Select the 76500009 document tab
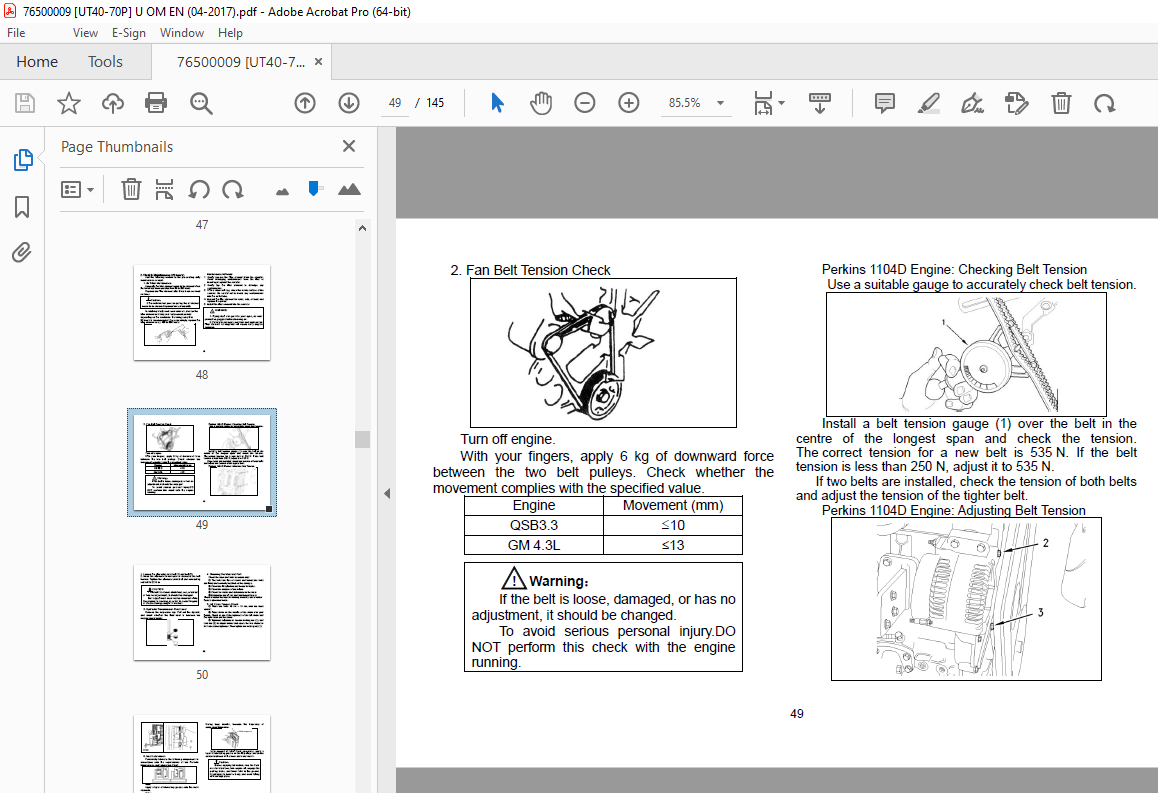 tap(240, 62)
